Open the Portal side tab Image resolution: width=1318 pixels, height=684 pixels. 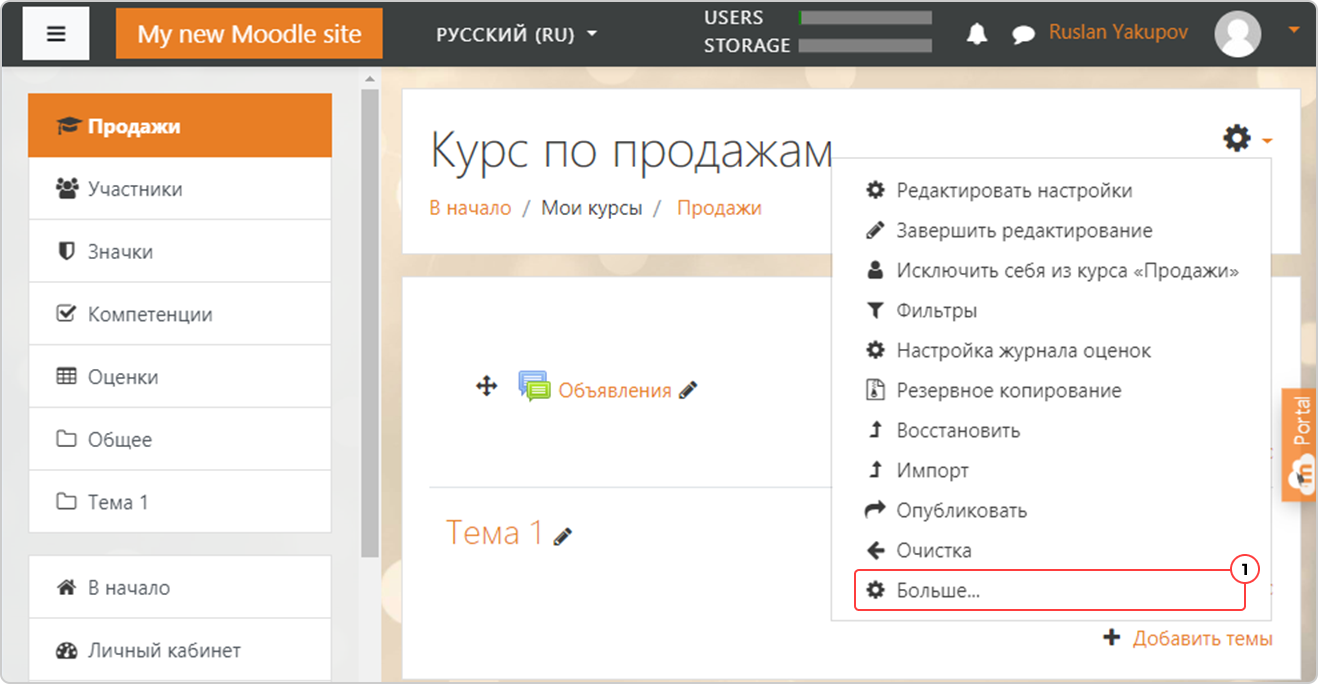1299,444
